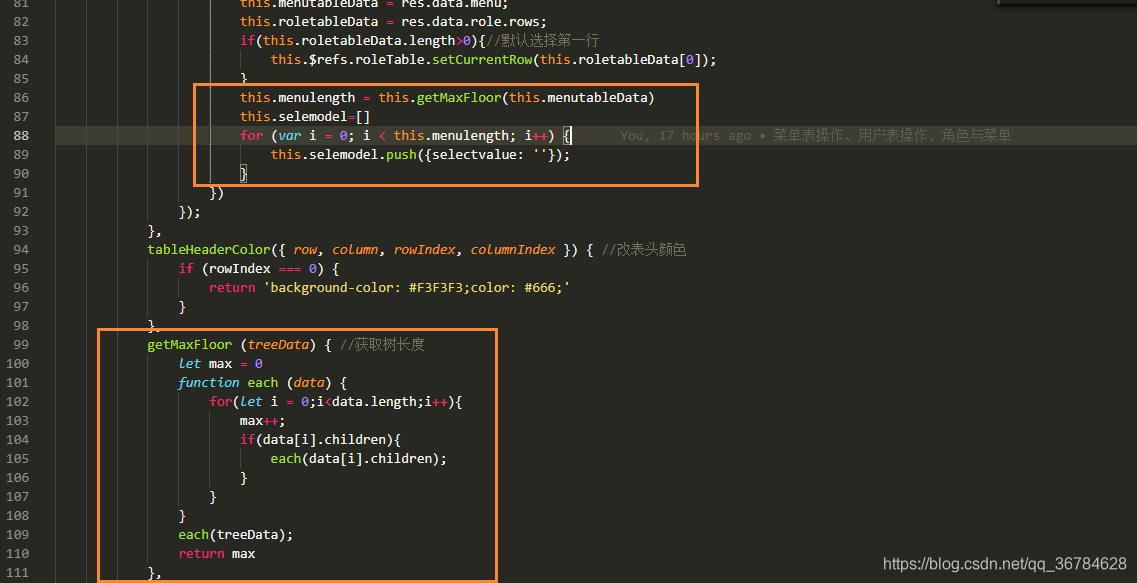The image size is (1137, 583).
Task: Click 'this.menulength' on line 86
Action: pyautogui.click(x=298, y=98)
